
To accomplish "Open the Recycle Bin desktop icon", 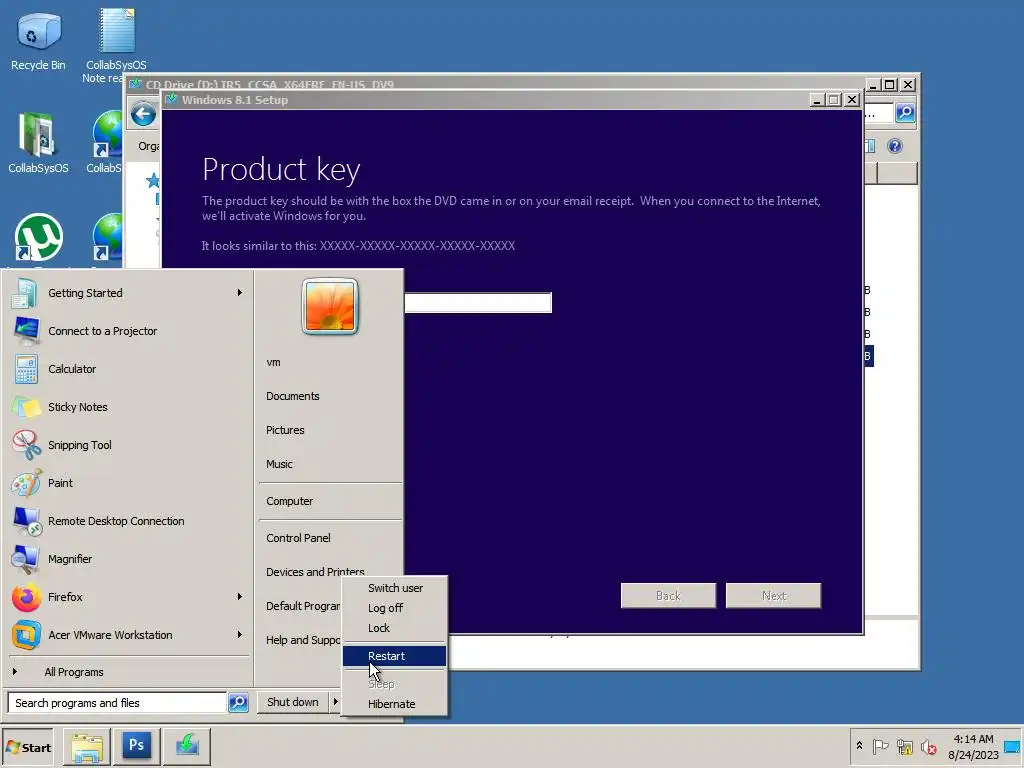I will [38, 40].
